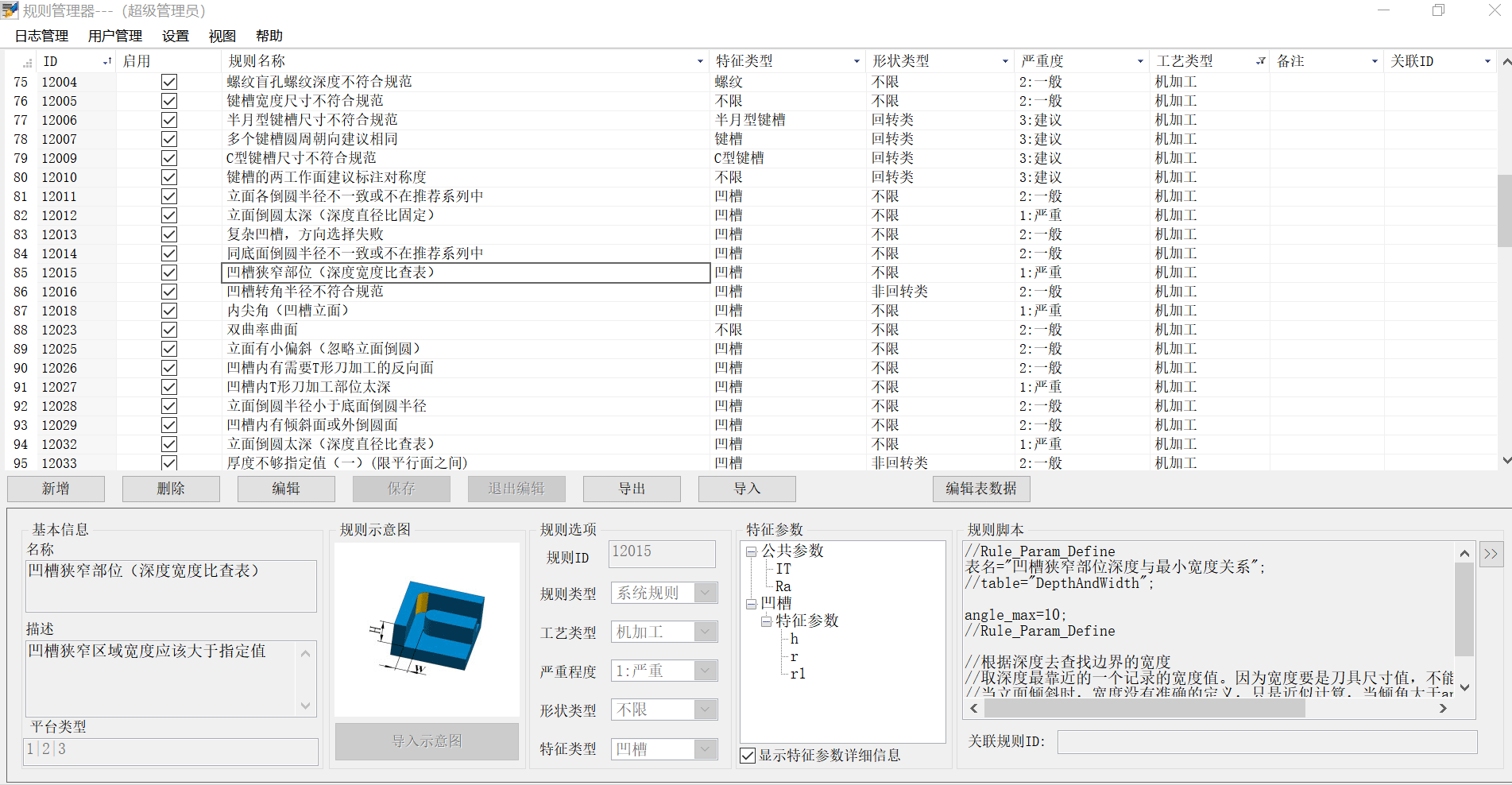Expand the rule script panel via >> icon
The image size is (1512, 785).
(1492, 554)
